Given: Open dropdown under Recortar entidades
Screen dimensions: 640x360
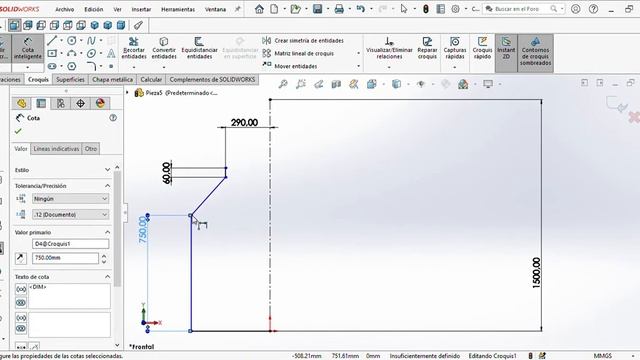Looking at the screenshot, I should [134, 67].
